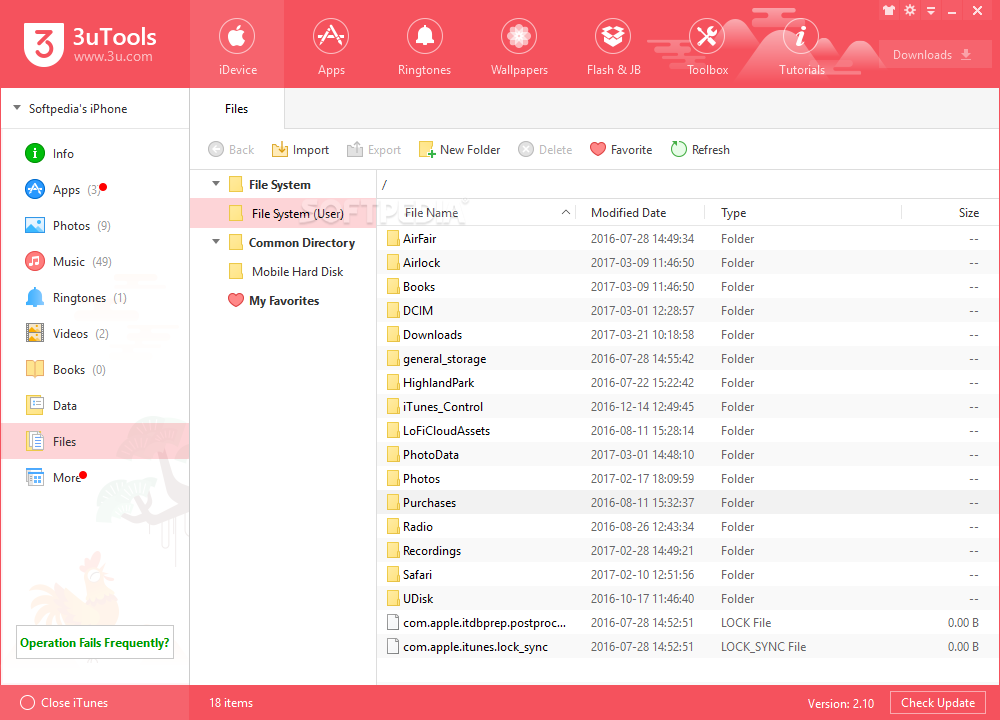Click the Export toolbar button
This screenshot has width=1000, height=720.
[374, 150]
